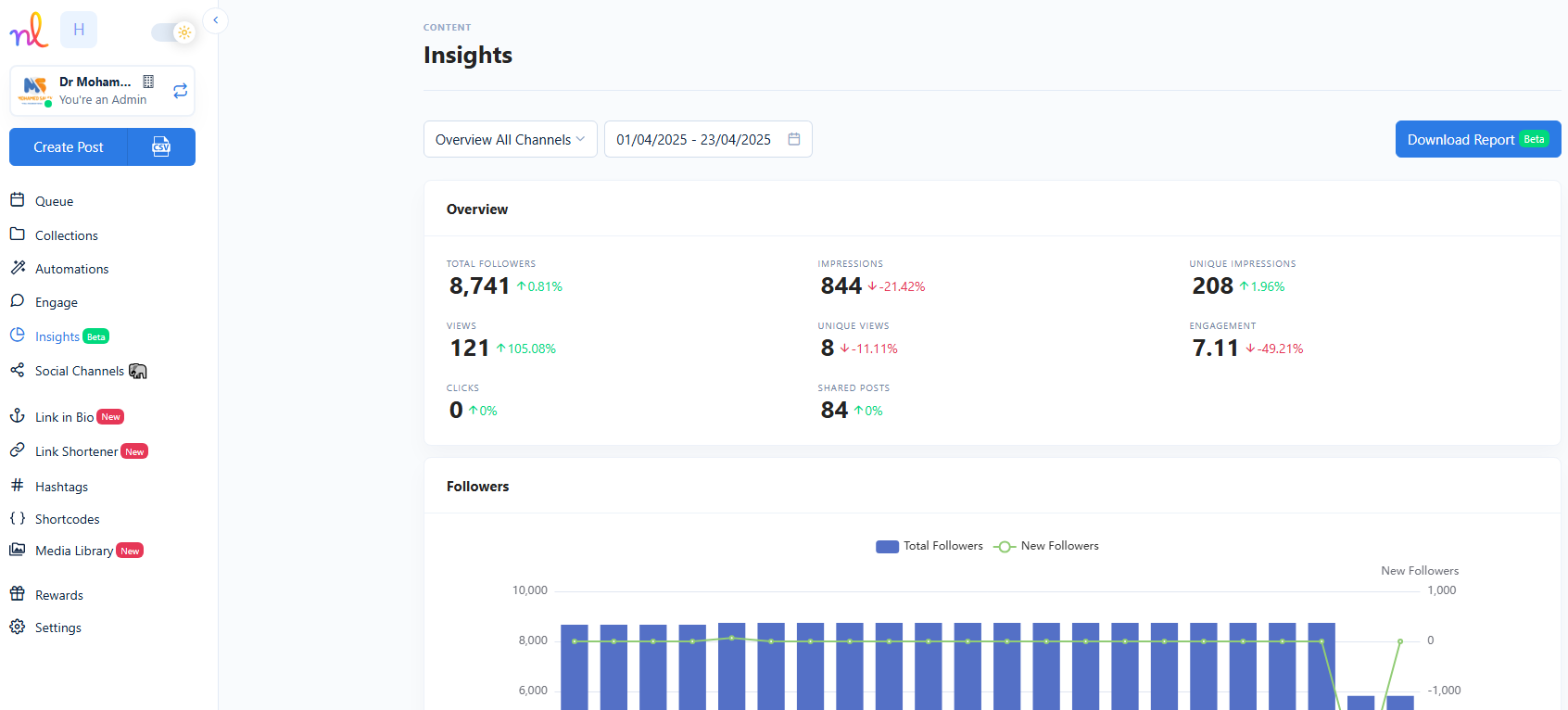This screenshot has width=1568, height=710.
Task: Click the Settings gear icon
Action: coord(18,628)
